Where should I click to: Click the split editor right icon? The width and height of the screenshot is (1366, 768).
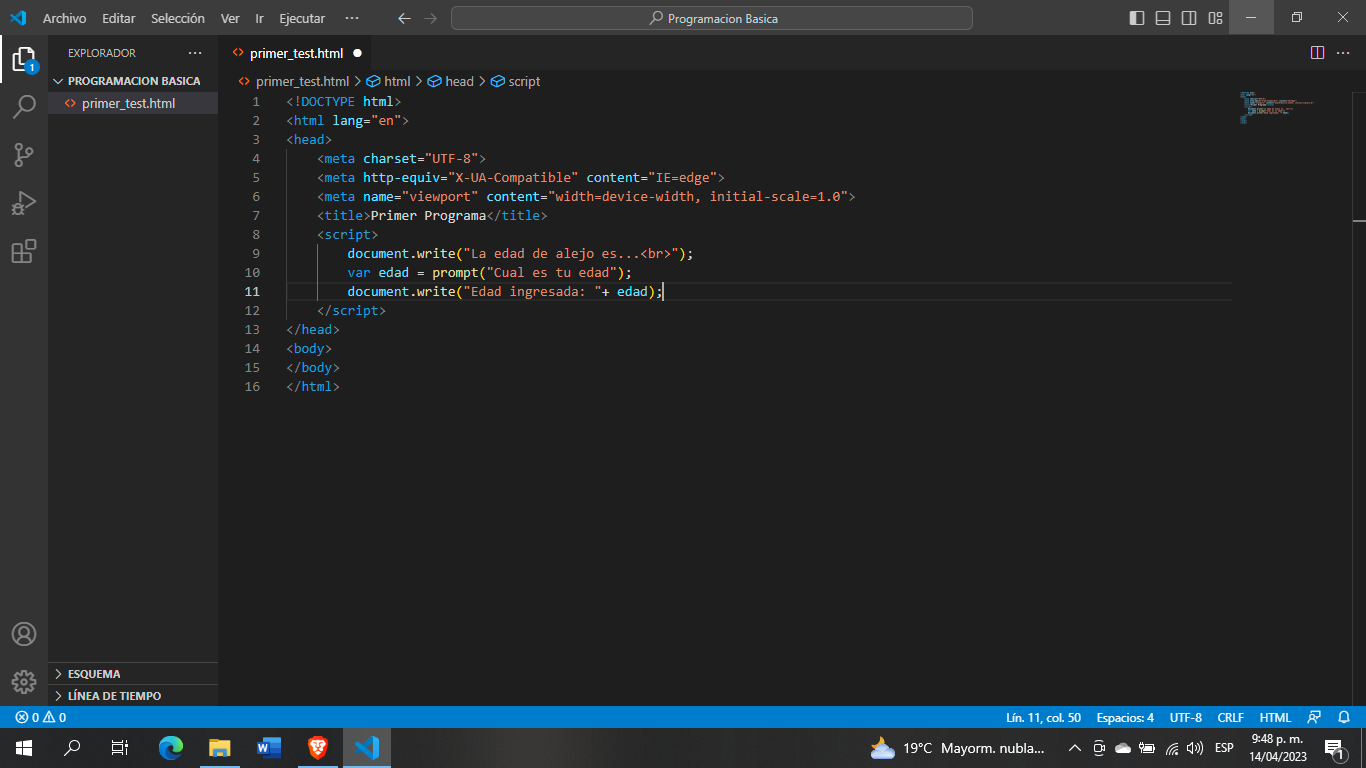(1317, 53)
